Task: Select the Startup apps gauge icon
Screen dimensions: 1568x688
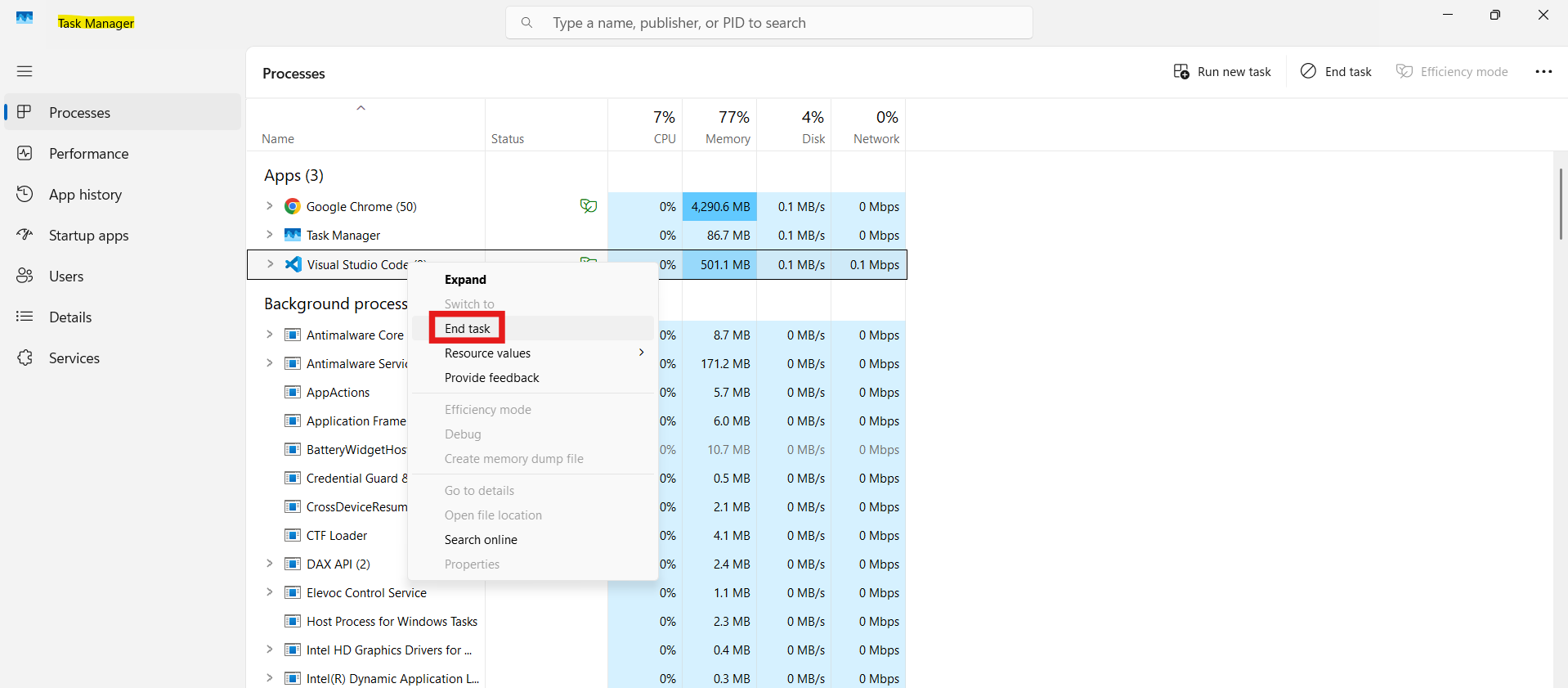Action: (25, 235)
